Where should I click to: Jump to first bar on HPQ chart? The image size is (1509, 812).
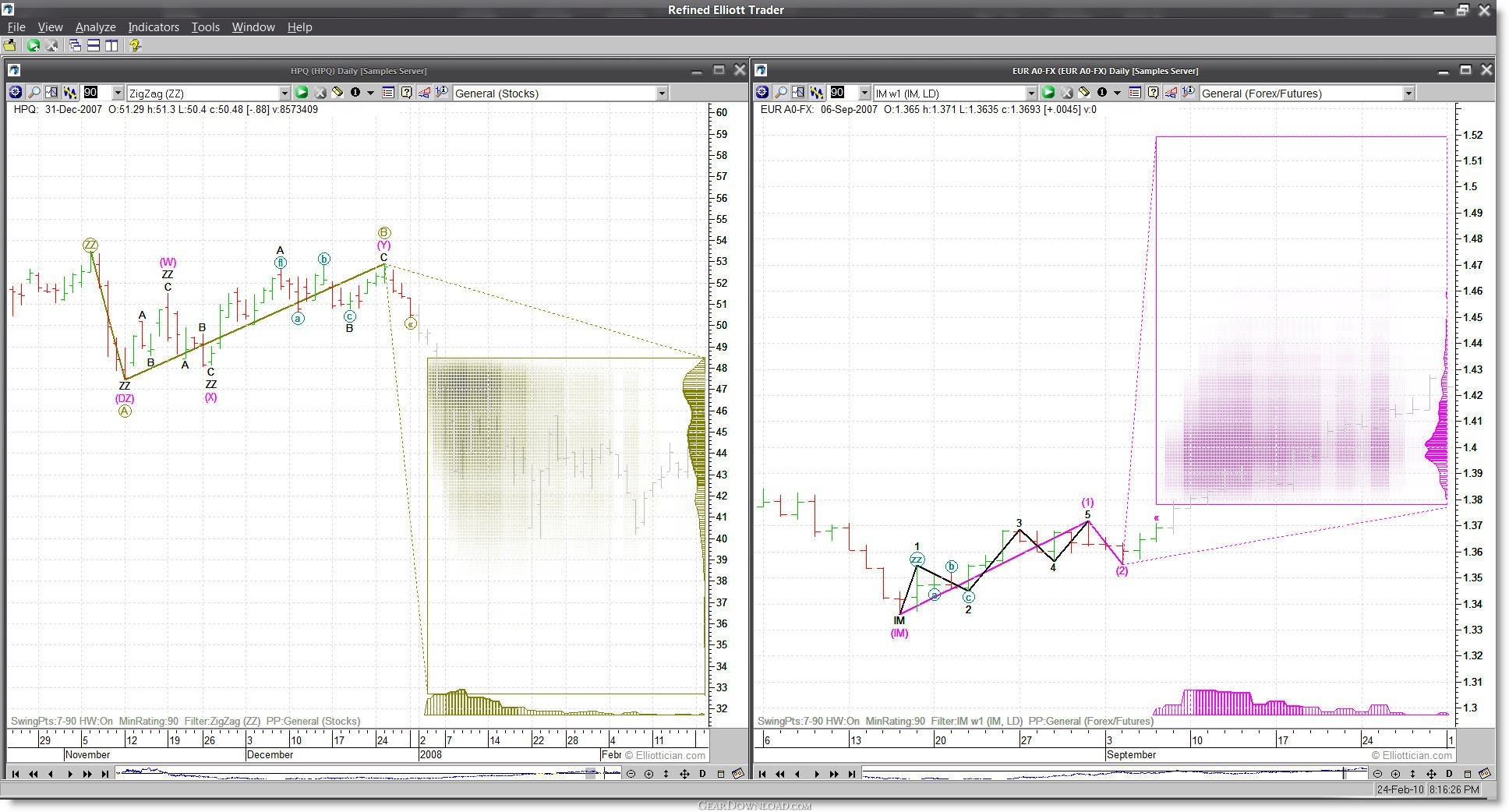(x=15, y=774)
